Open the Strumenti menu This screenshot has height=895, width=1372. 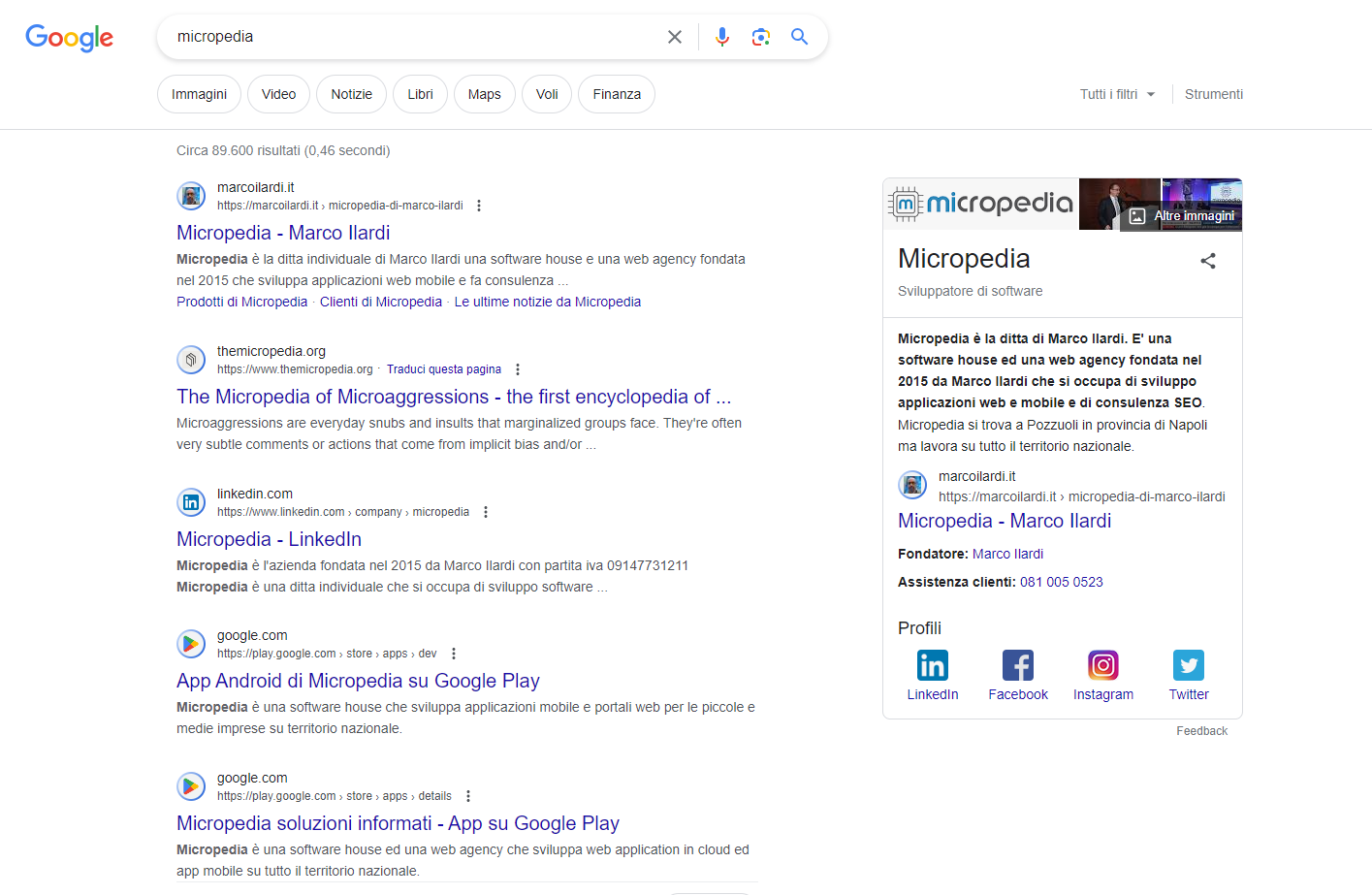[1213, 94]
